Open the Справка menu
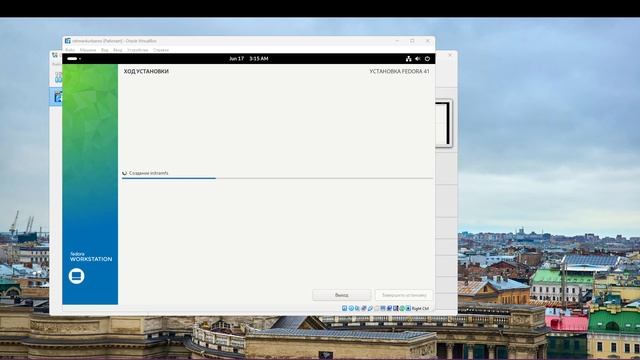This screenshot has height=360, width=640. point(161,50)
